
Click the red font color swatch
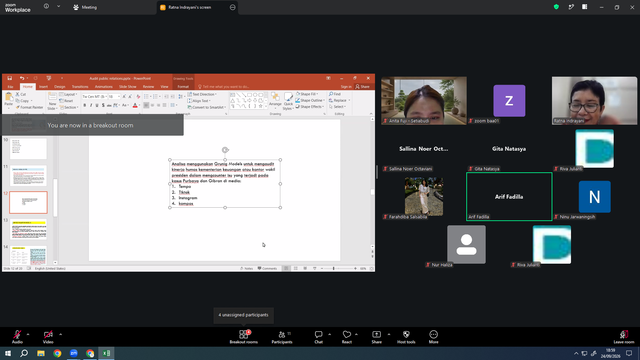135,105
